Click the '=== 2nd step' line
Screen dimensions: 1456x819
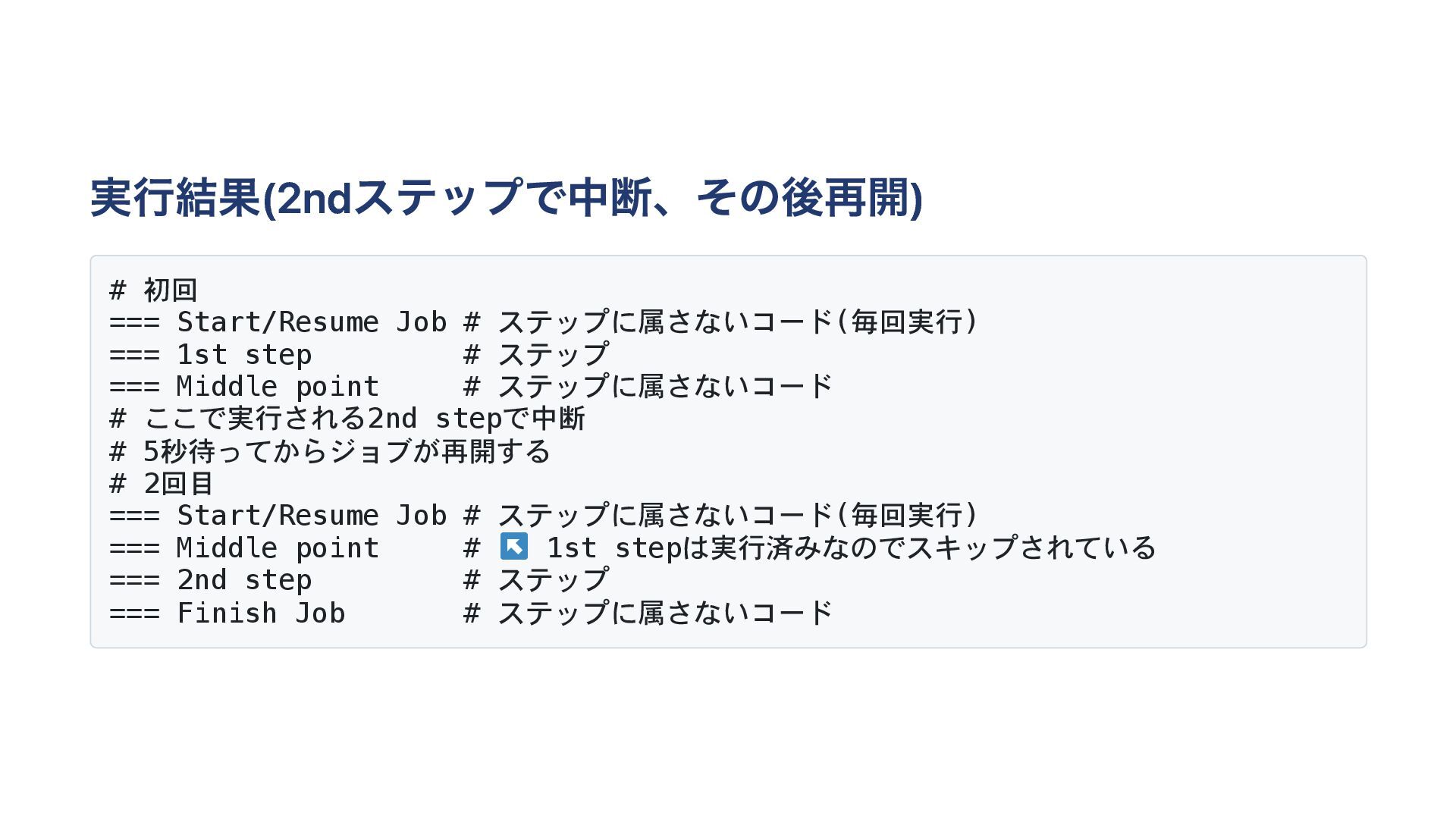[210, 580]
